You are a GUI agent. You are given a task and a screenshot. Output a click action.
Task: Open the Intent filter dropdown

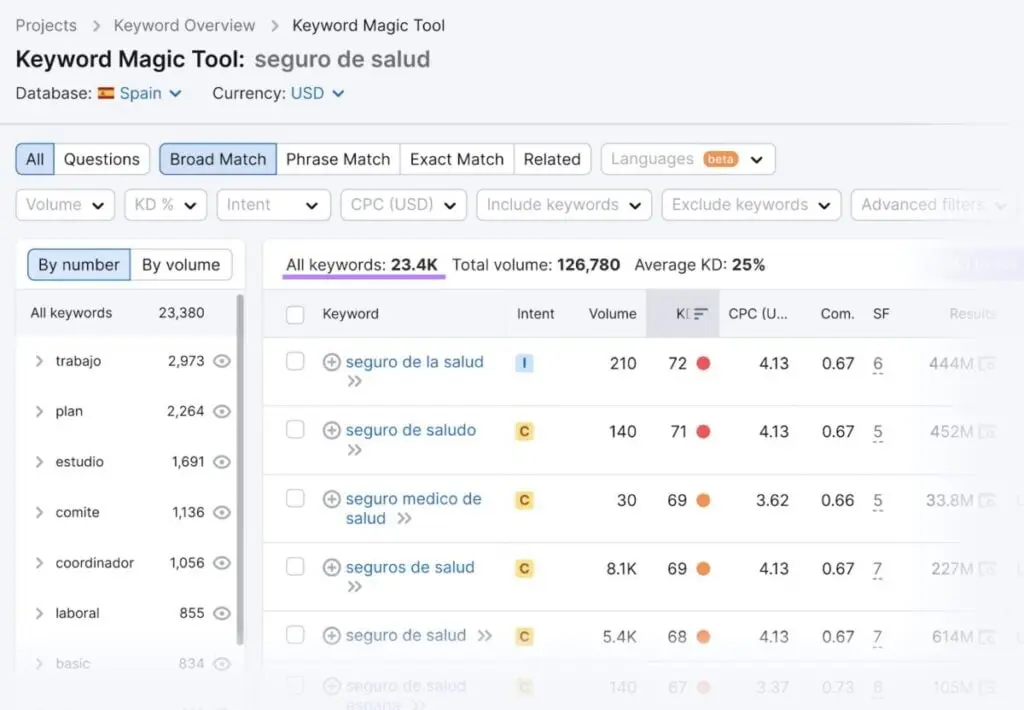tap(274, 205)
